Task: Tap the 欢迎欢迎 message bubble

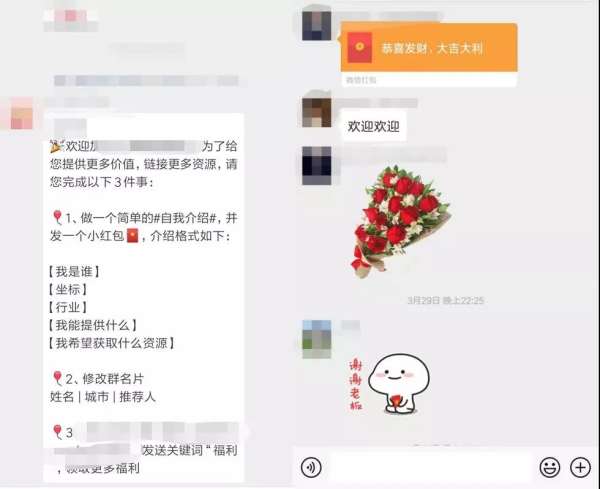Action: [373, 126]
